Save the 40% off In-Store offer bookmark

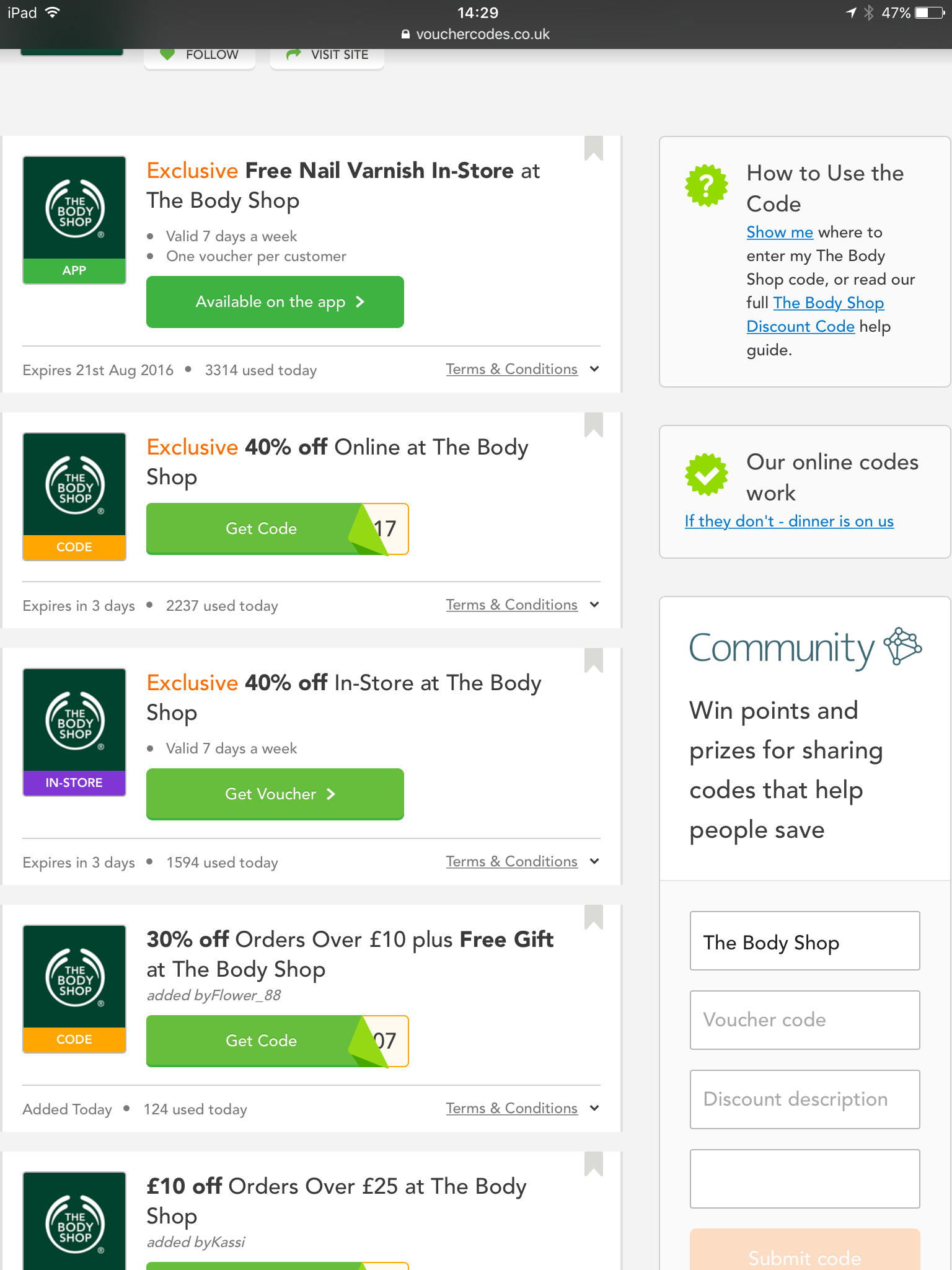coord(593,660)
